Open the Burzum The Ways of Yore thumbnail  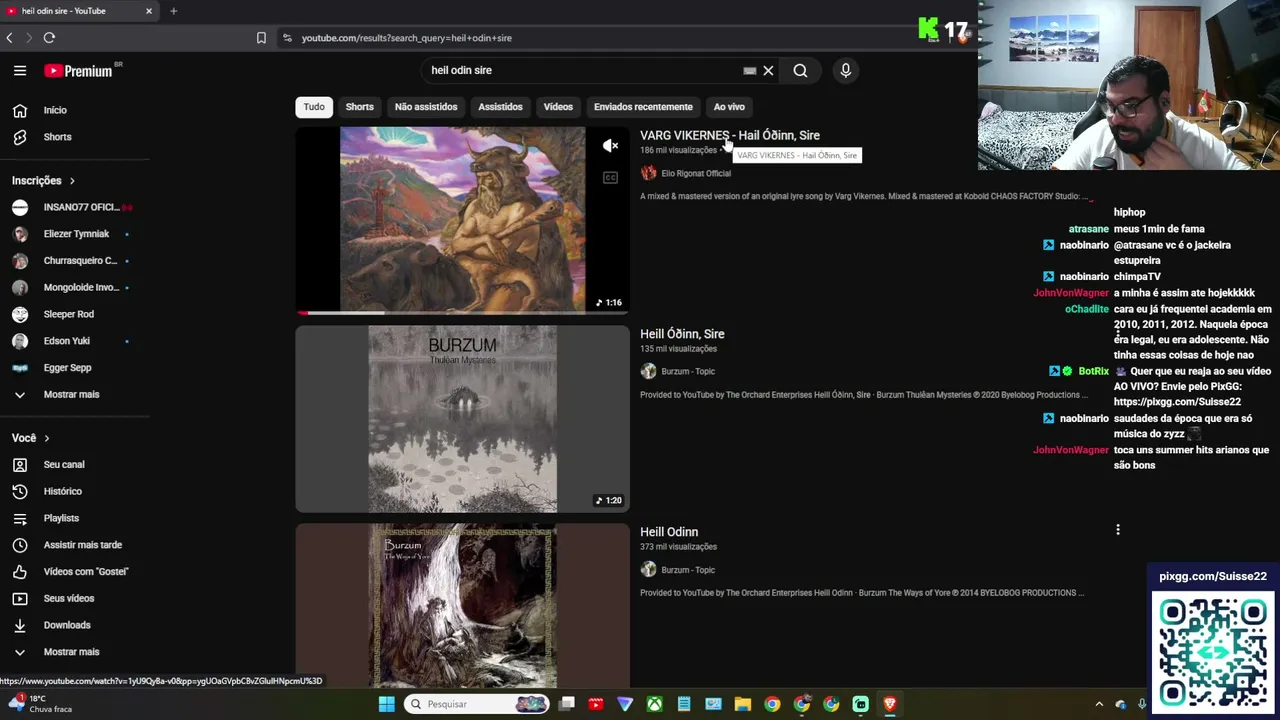point(463,606)
